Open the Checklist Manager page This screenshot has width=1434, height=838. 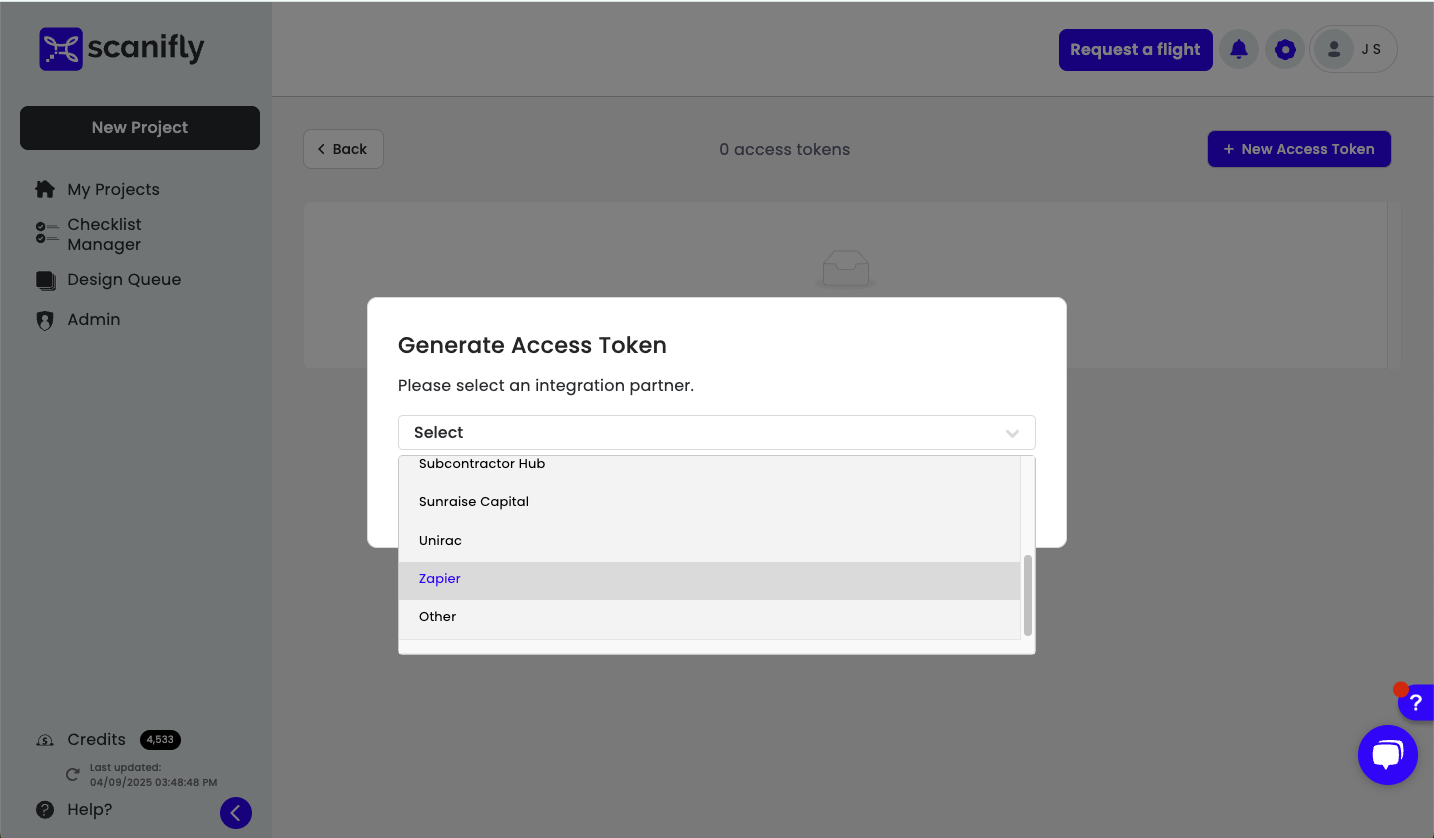pyautogui.click(x=105, y=234)
